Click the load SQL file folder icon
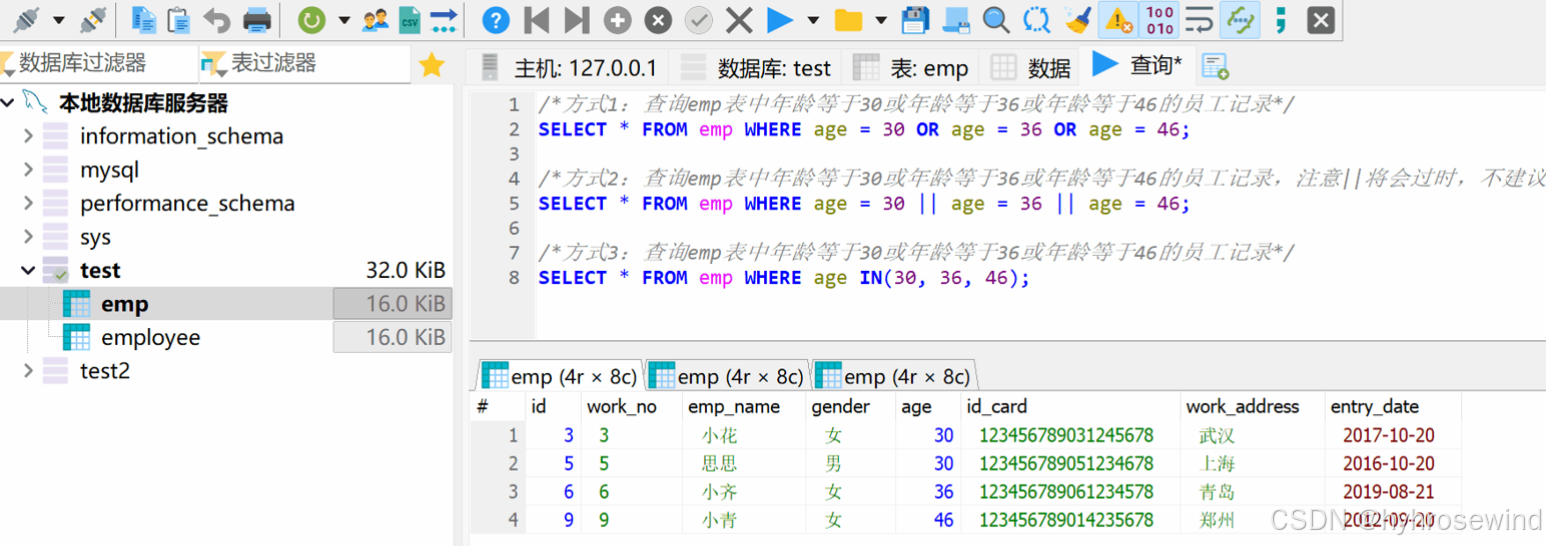Screen dimensions: 1546x546 (x=848, y=19)
